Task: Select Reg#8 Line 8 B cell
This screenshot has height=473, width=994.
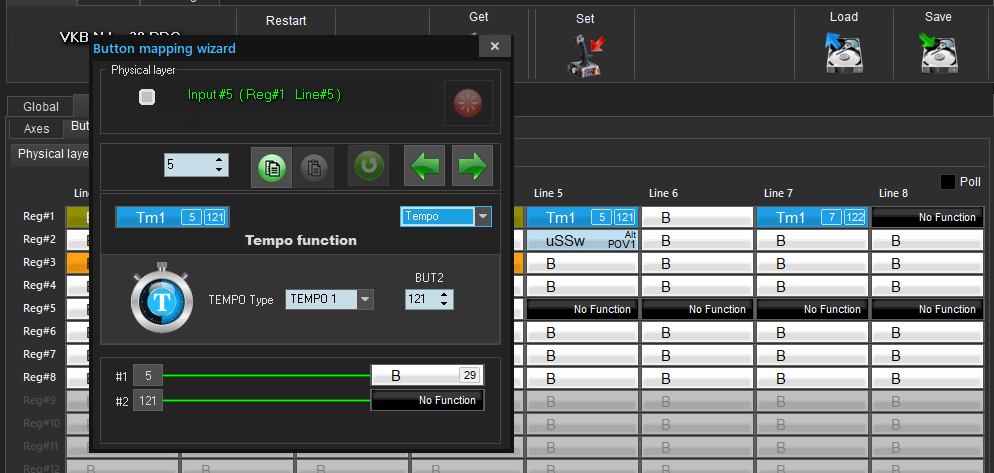Action: point(927,378)
